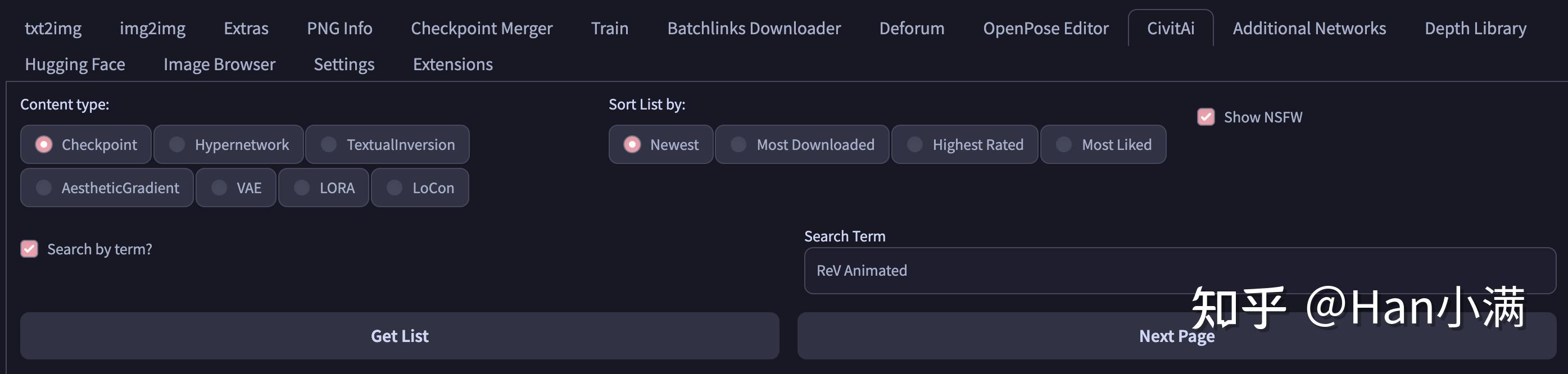Select the Hypernetwork content type

(228, 144)
